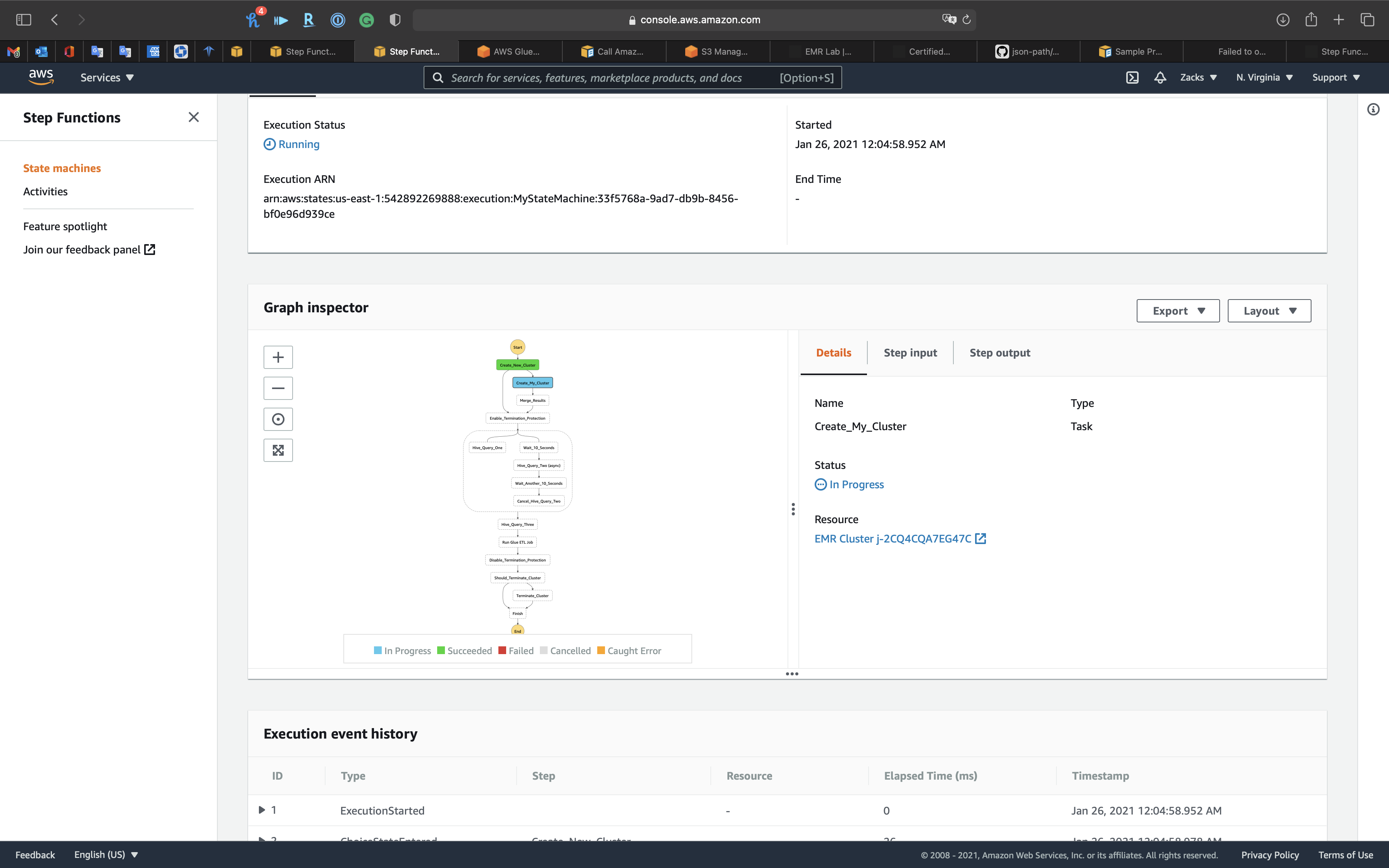Click the graph zoom in button
1389x868 pixels.
[278, 357]
